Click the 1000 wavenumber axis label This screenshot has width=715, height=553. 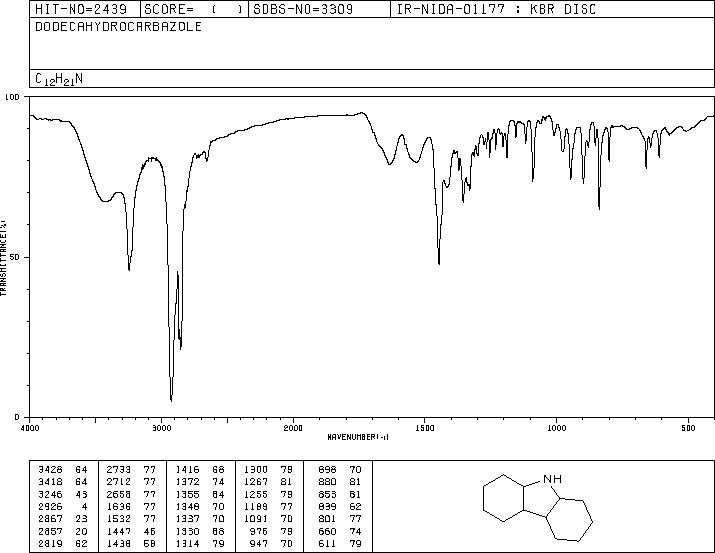coord(556,428)
